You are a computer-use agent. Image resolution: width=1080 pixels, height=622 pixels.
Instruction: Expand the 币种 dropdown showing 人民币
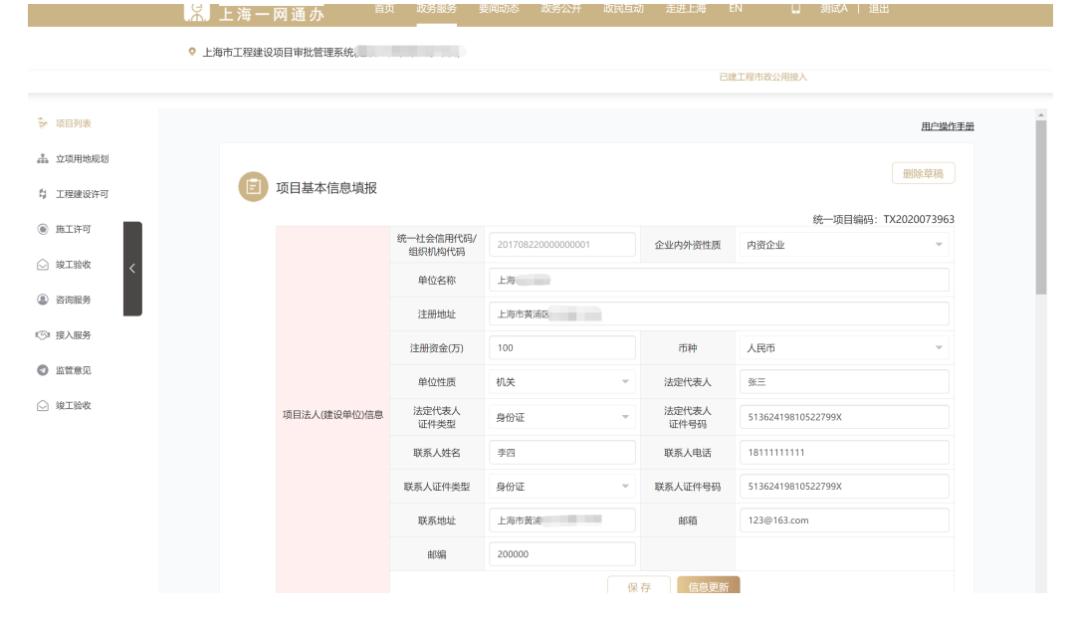(842, 347)
